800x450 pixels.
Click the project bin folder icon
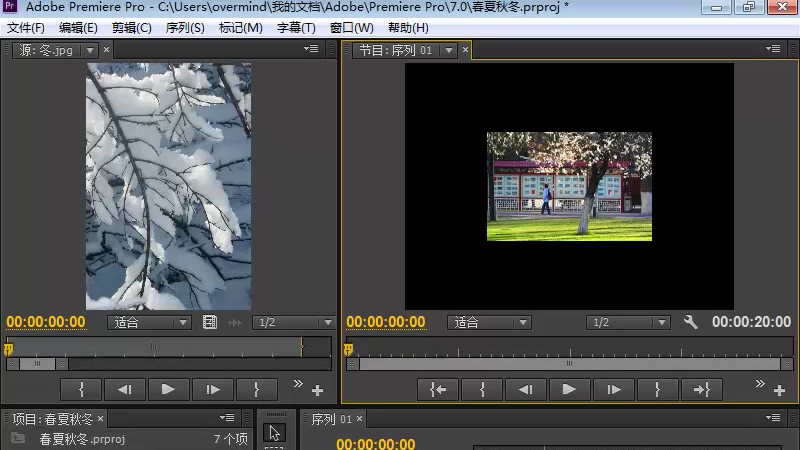coord(18,438)
